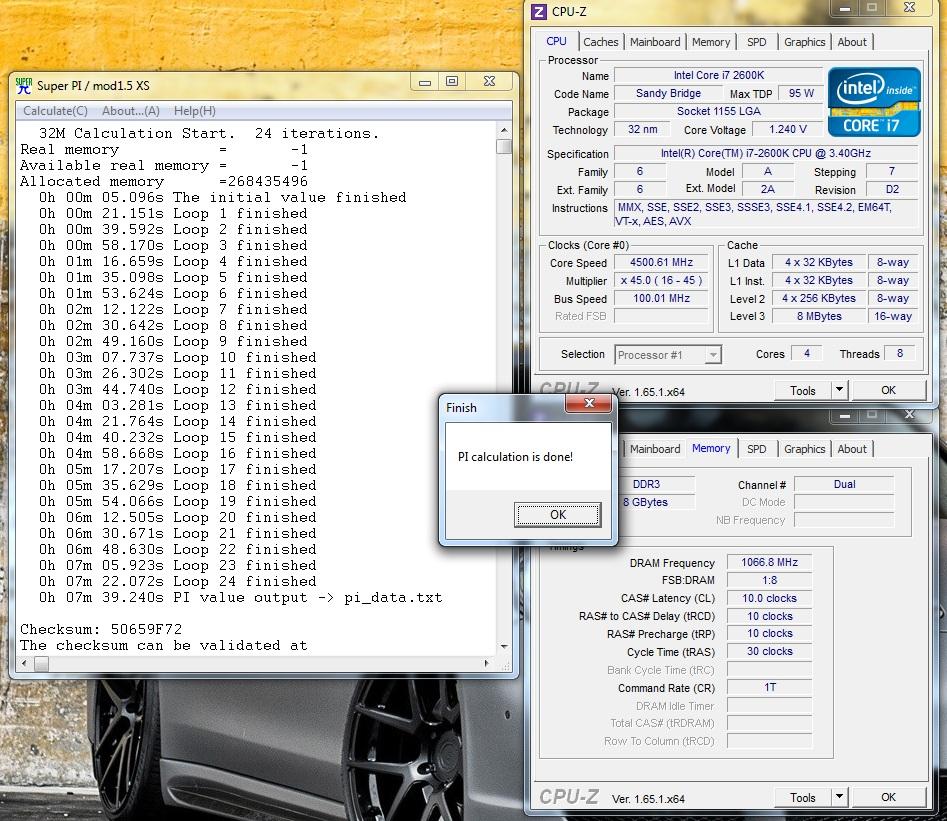Click Super PI scrollbar up arrow

tap(504, 130)
